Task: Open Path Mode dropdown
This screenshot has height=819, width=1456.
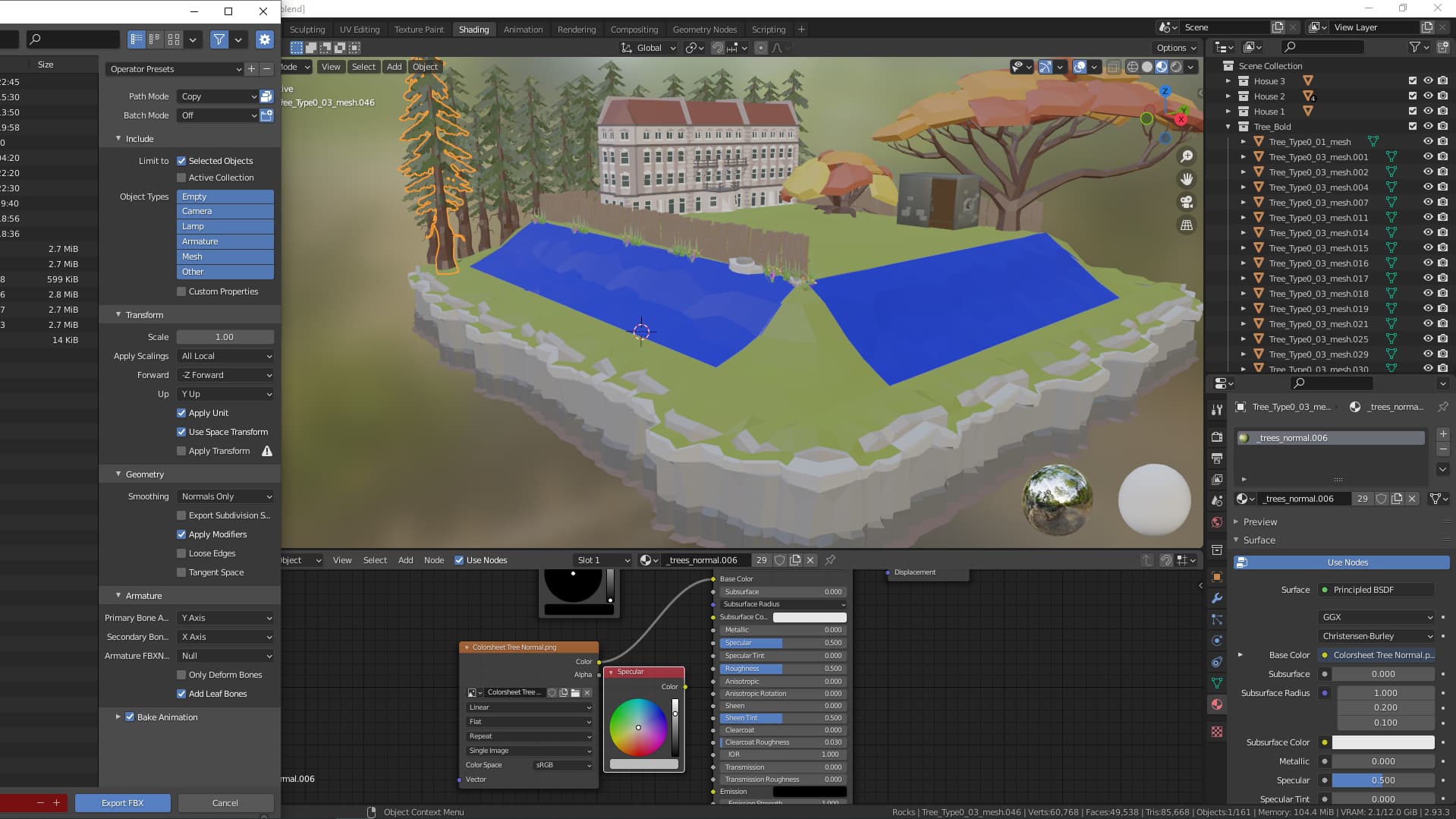Action: click(x=218, y=96)
